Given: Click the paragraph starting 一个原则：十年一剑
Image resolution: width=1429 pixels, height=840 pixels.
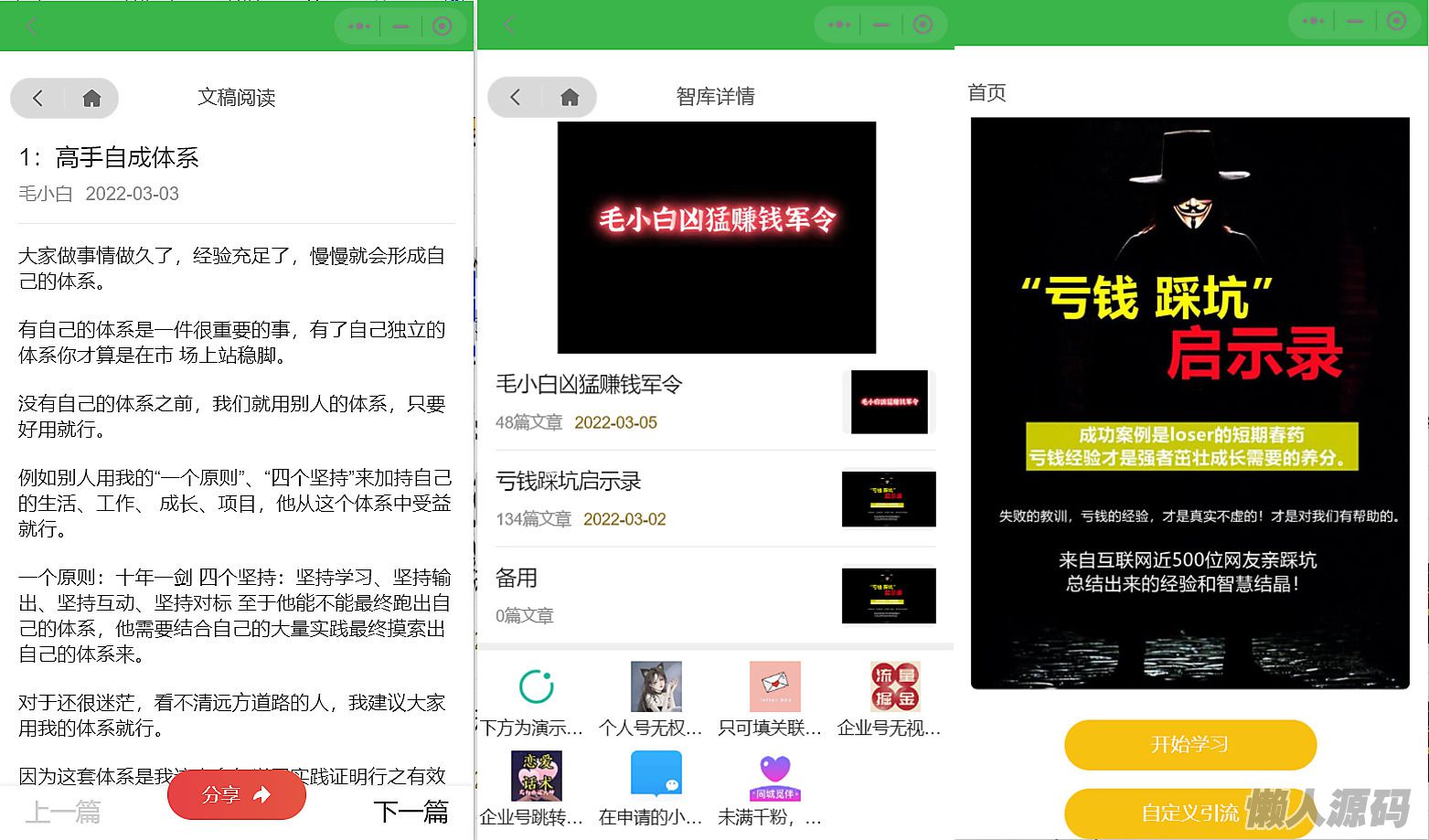Looking at the screenshot, I should [x=235, y=616].
